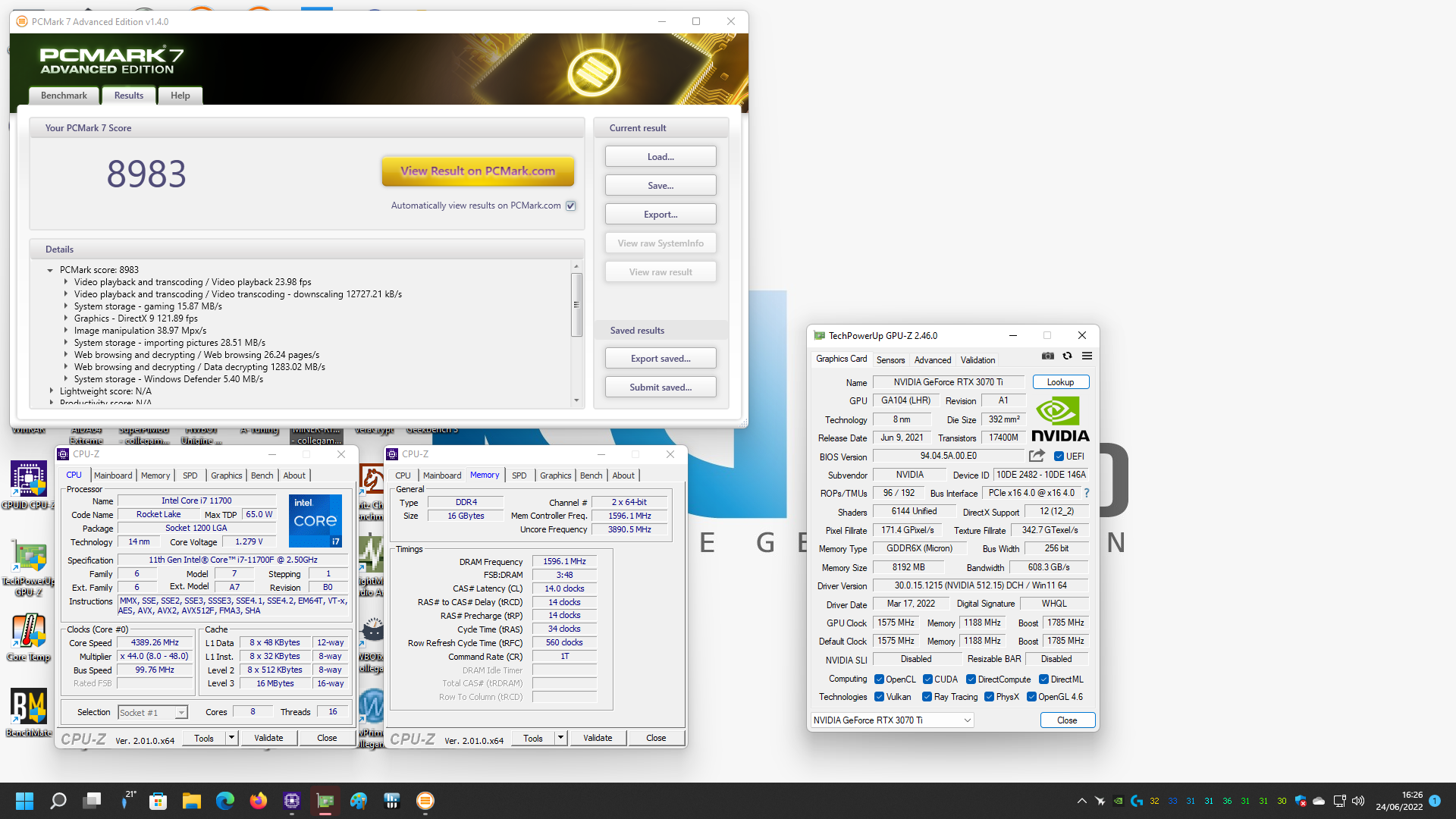
Task: Click the BIOS share/export icon in GPU-Z
Action: tap(1037, 456)
